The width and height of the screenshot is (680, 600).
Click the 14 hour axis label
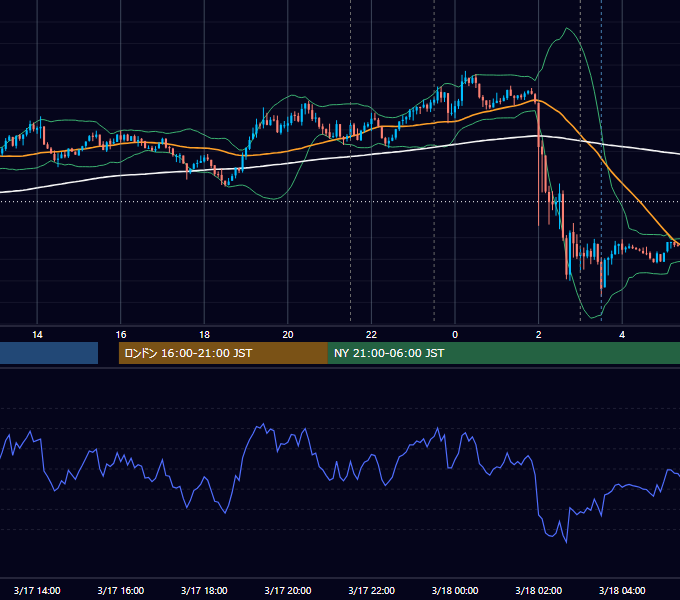pyautogui.click(x=37, y=335)
